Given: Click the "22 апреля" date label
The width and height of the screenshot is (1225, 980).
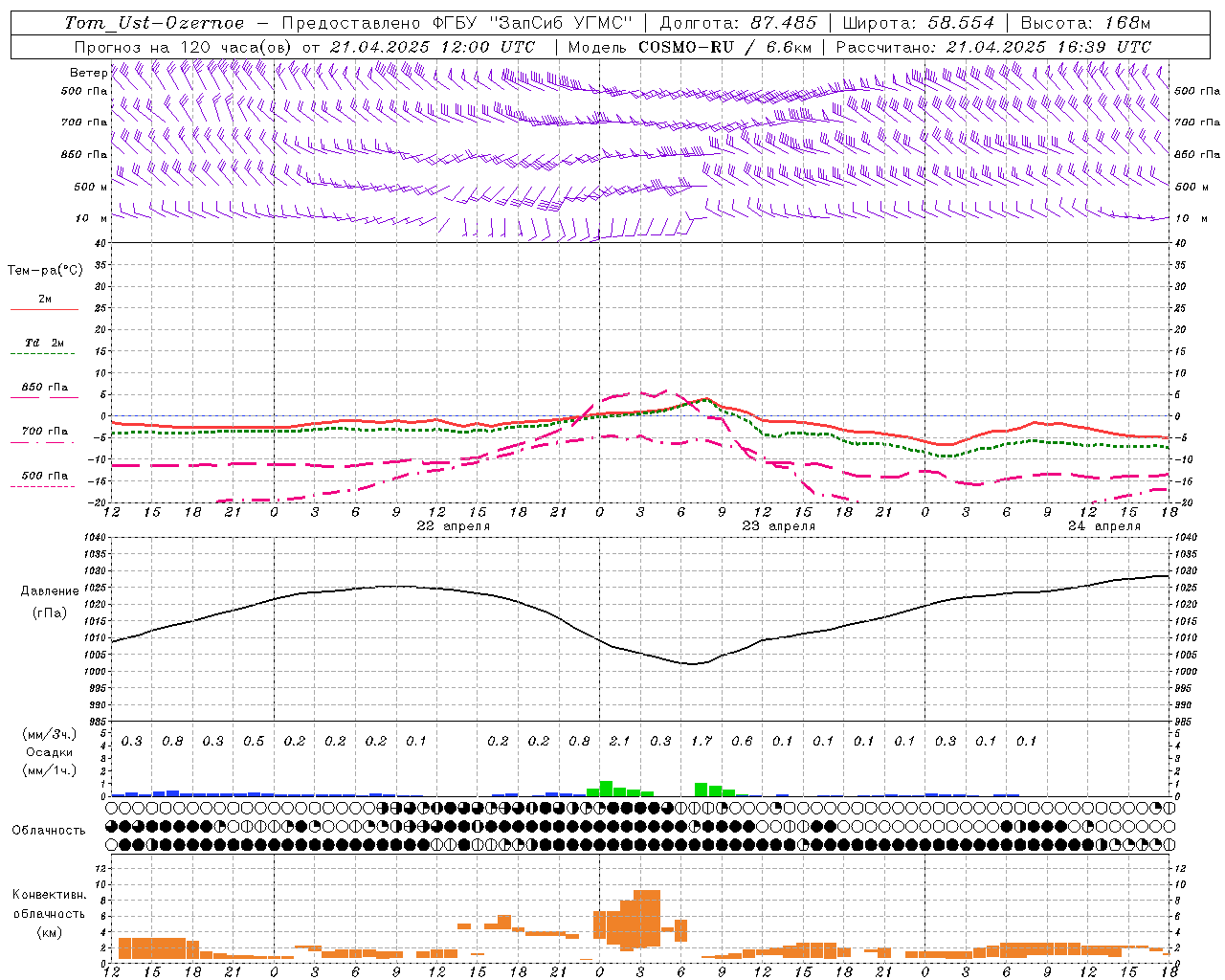Looking at the screenshot, I should (x=453, y=526).
